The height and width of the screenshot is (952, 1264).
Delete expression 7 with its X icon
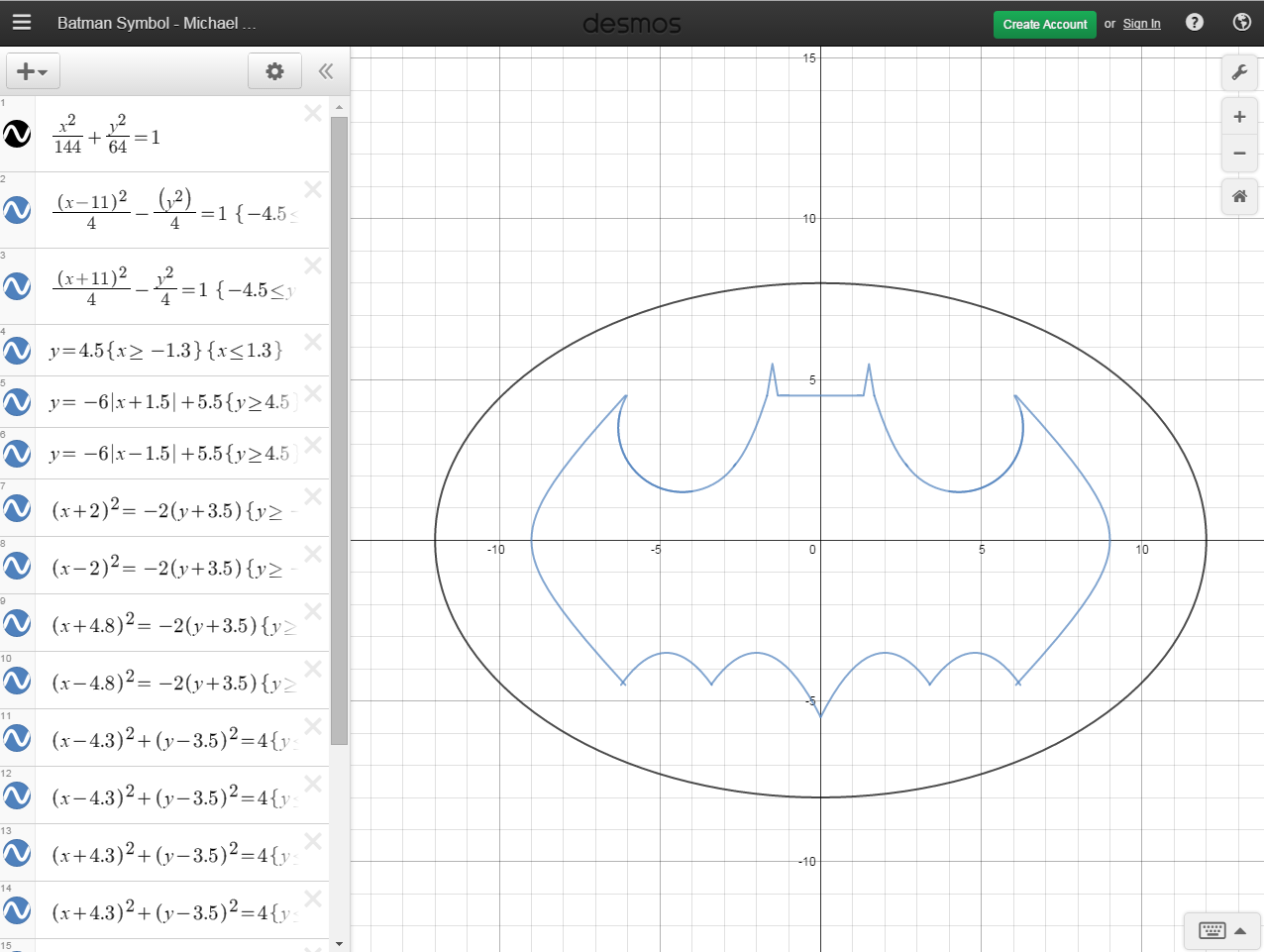pyautogui.click(x=313, y=496)
